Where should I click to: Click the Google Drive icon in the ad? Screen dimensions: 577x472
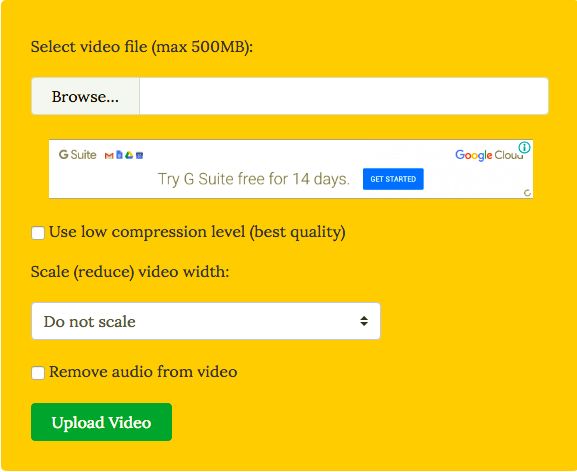(129, 155)
